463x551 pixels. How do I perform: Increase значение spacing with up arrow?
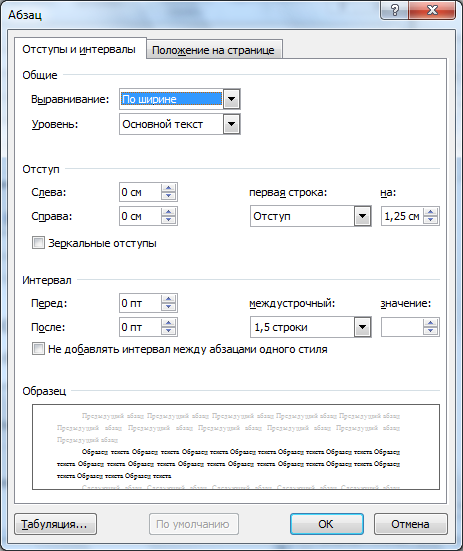click(431, 323)
